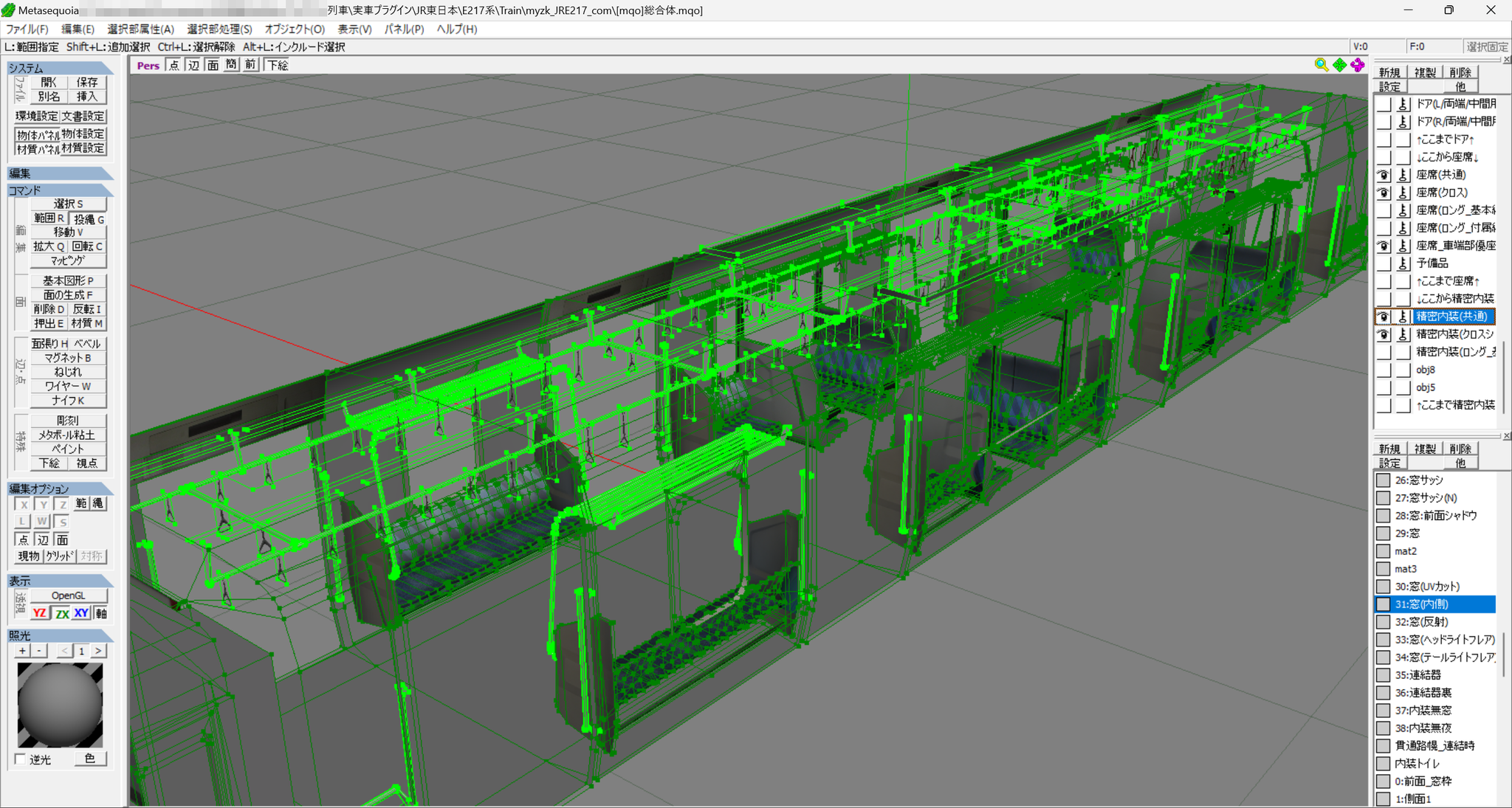Viewport: 1512px width, 808px height.
Task: Hide the 座席(クロス) object via eye icon
Action: point(1384,193)
